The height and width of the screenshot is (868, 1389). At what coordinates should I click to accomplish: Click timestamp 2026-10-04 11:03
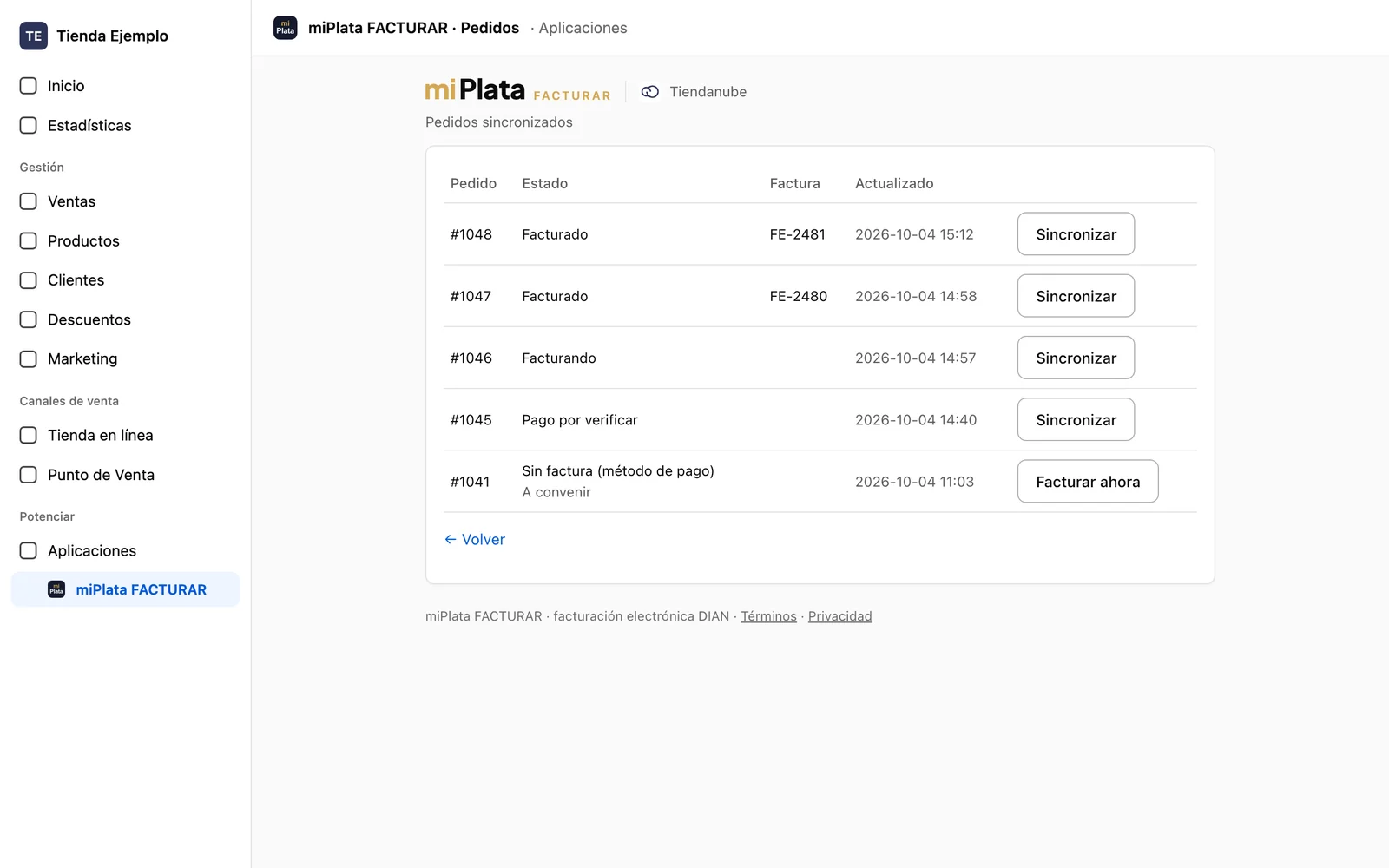pyautogui.click(x=914, y=482)
